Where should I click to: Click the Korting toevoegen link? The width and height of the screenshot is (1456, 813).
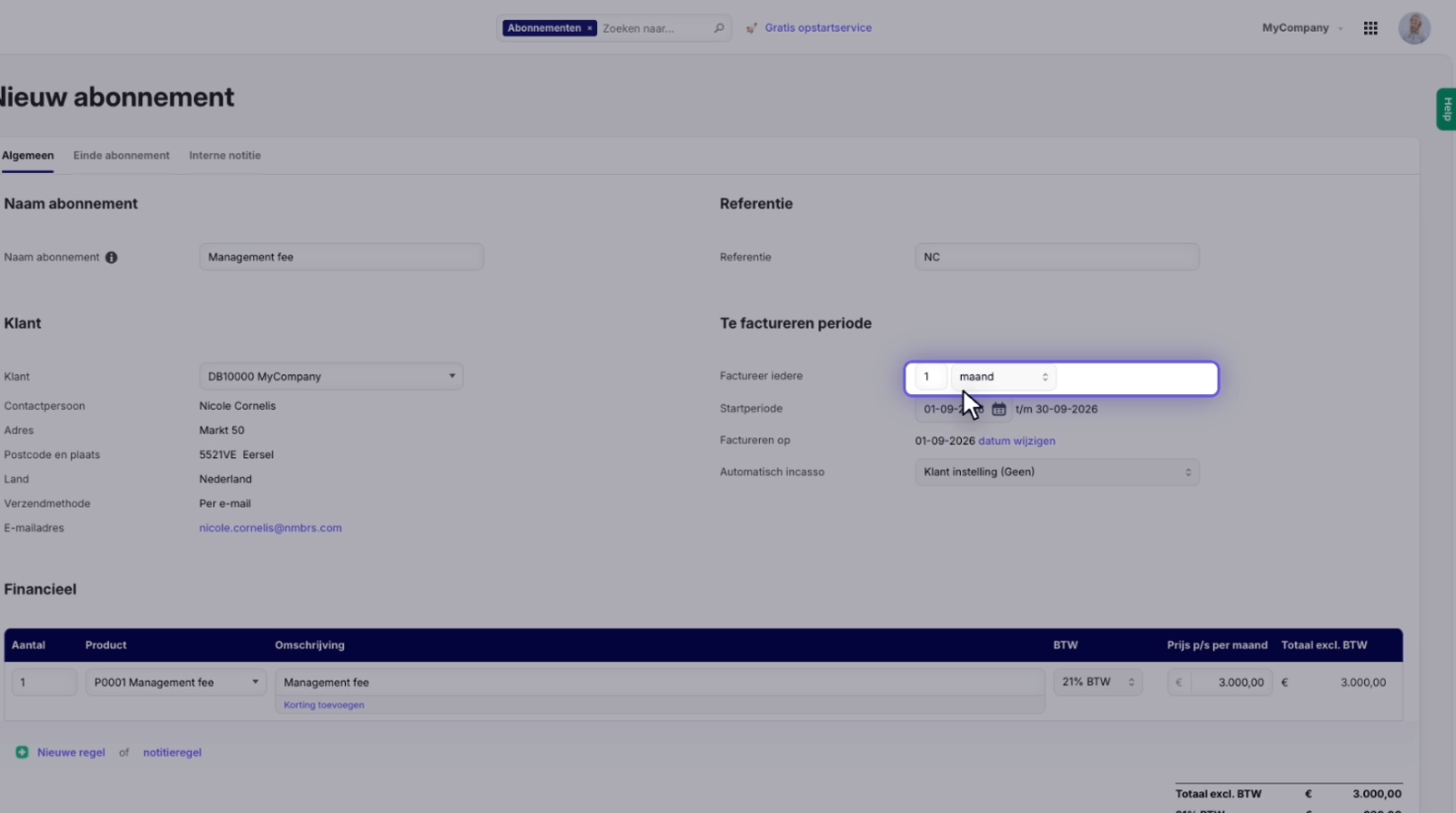pos(324,705)
